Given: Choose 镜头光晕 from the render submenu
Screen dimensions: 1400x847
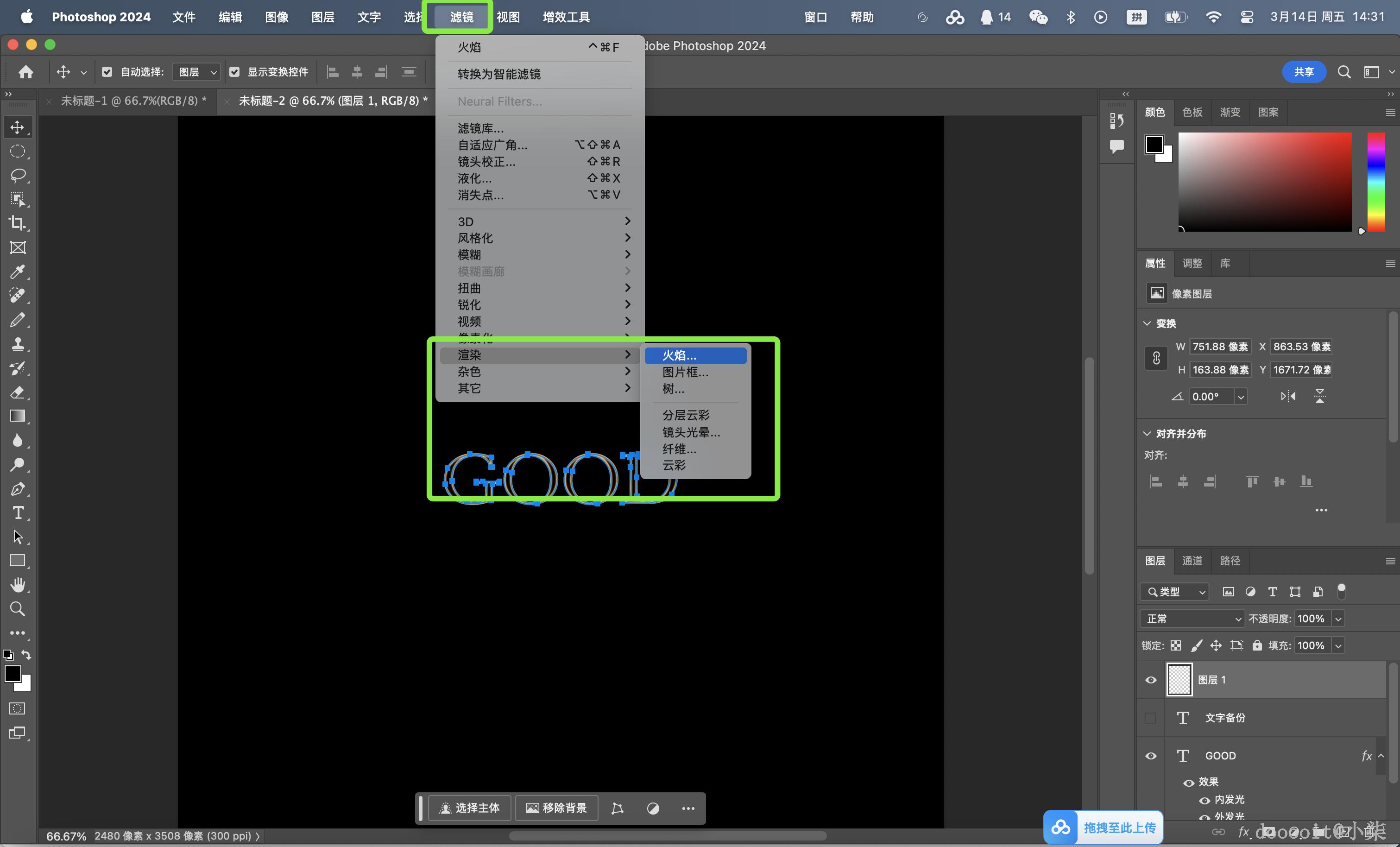Looking at the screenshot, I should [691, 432].
